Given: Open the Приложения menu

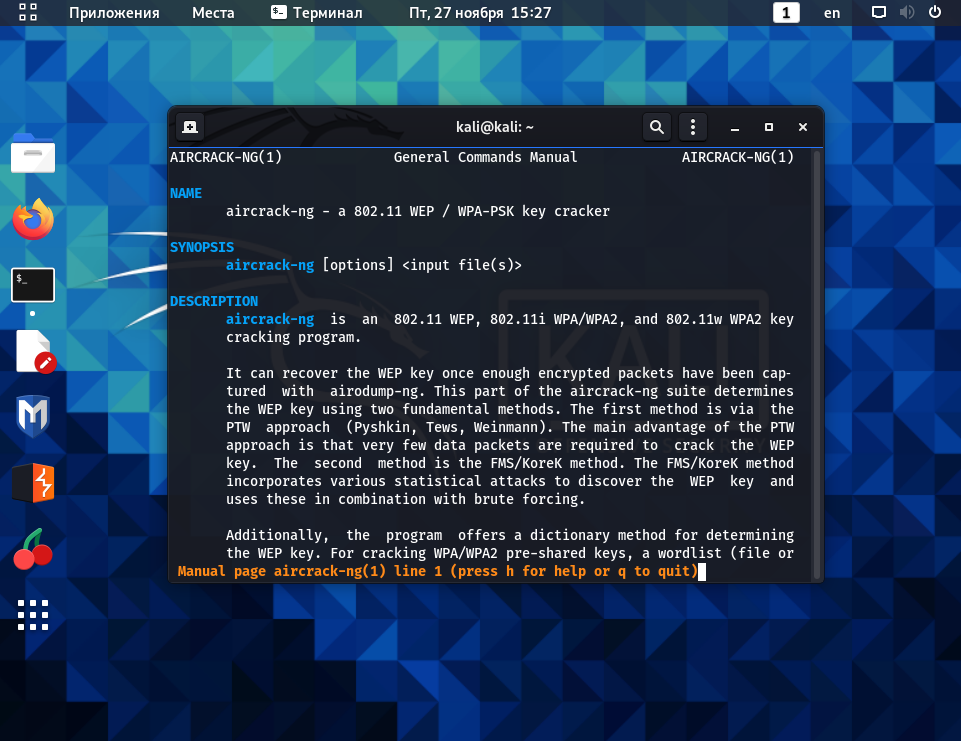Looking at the screenshot, I should (114, 12).
